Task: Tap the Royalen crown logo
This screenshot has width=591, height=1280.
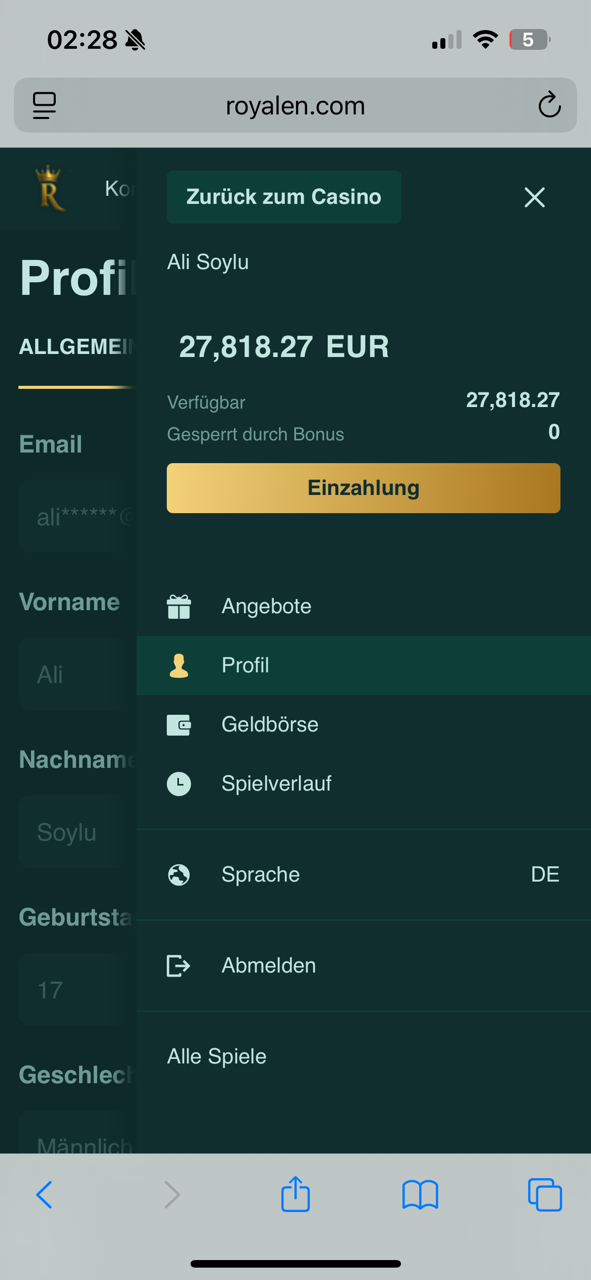Action: click(x=49, y=188)
